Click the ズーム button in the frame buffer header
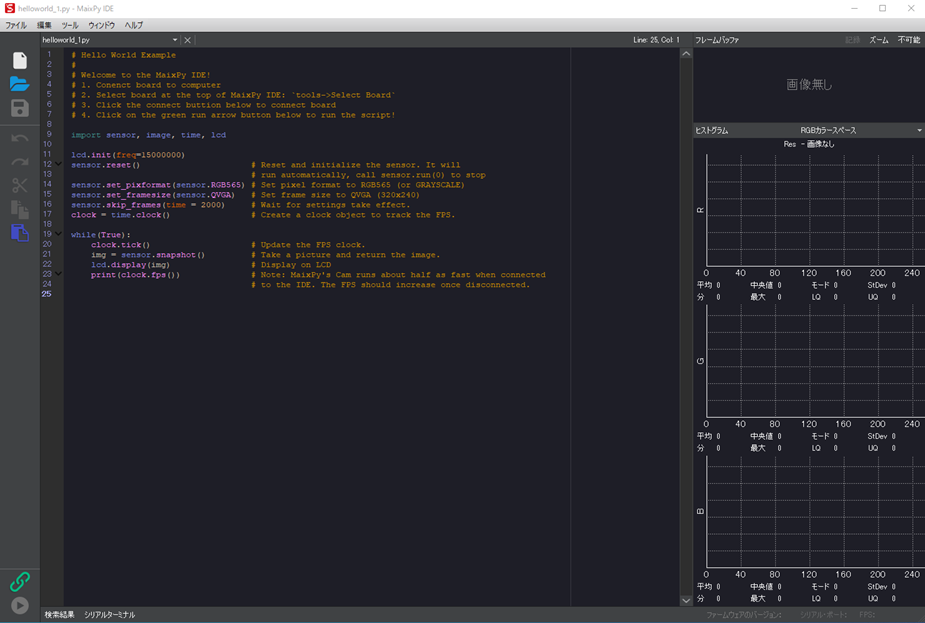The height and width of the screenshot is (623, 925). click(878, 40)
